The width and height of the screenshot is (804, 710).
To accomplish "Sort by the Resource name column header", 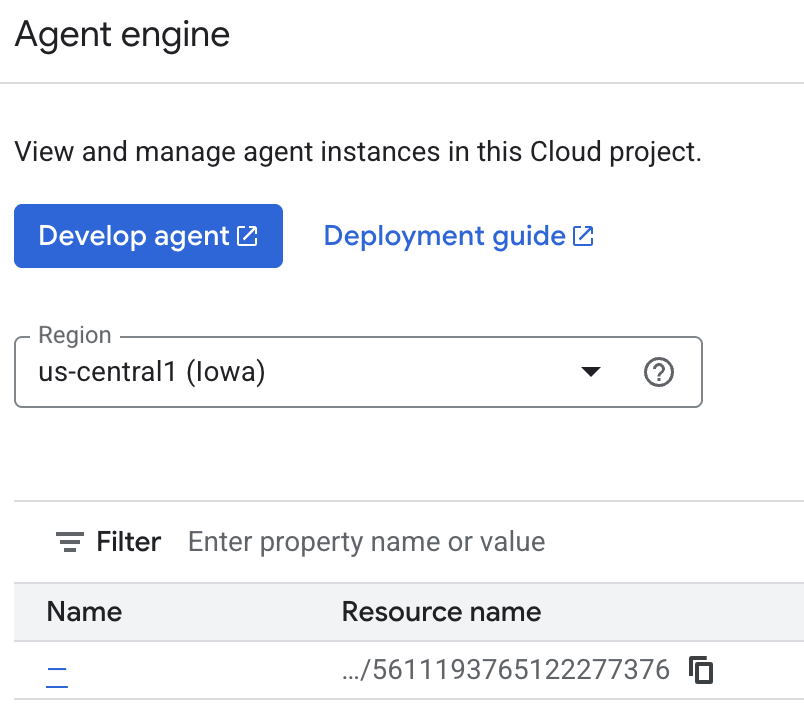I will tap(441, 612).
